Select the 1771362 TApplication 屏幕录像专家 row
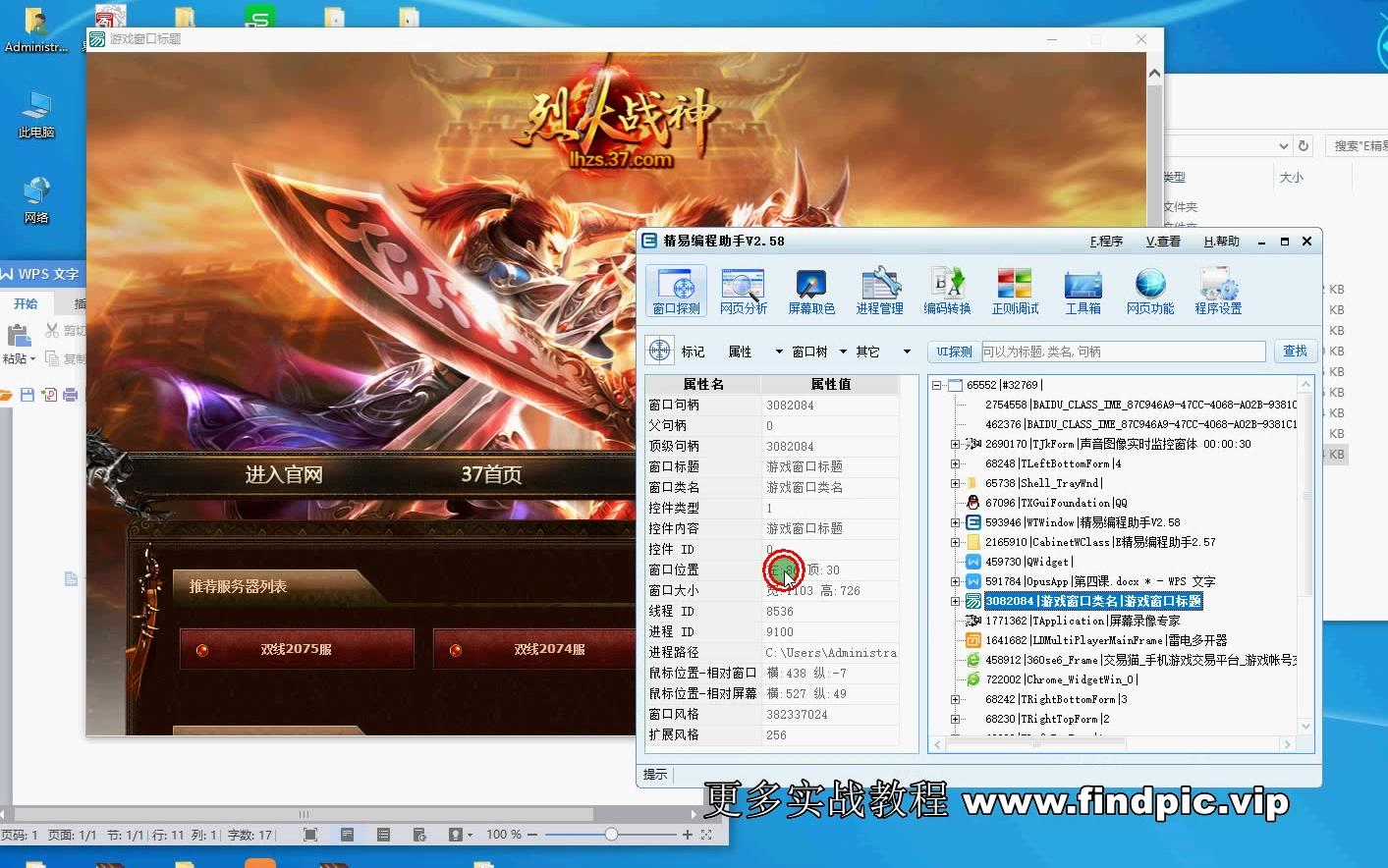 click(x=1083, y=621)
